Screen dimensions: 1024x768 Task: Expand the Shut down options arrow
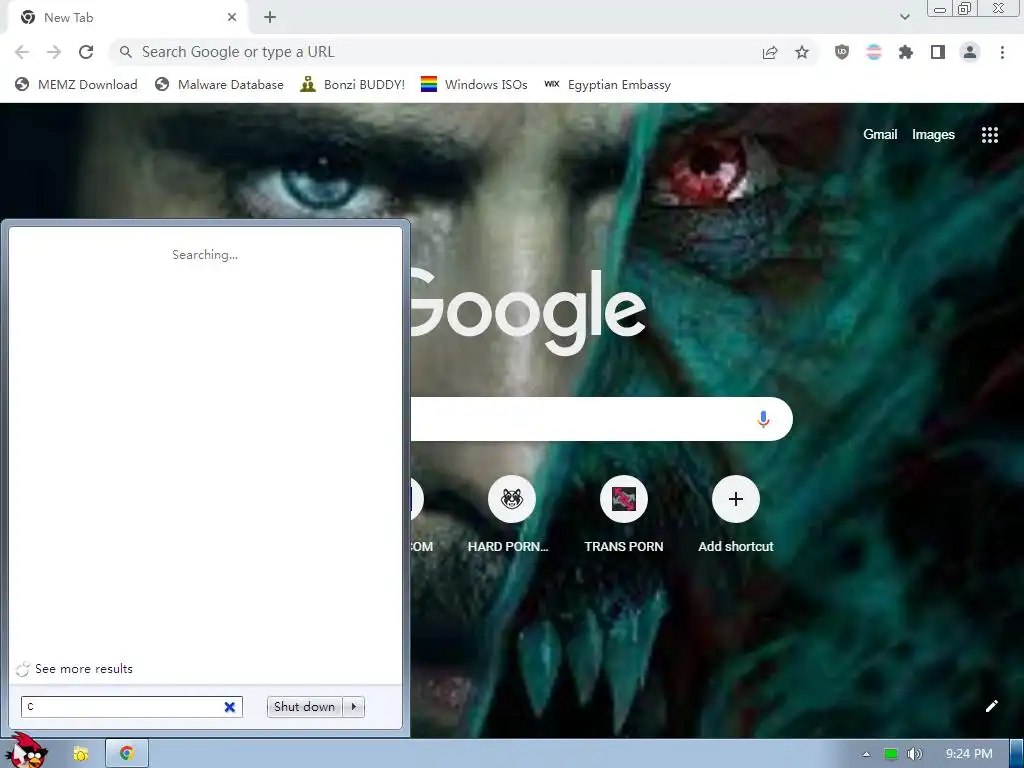point(353,707)
